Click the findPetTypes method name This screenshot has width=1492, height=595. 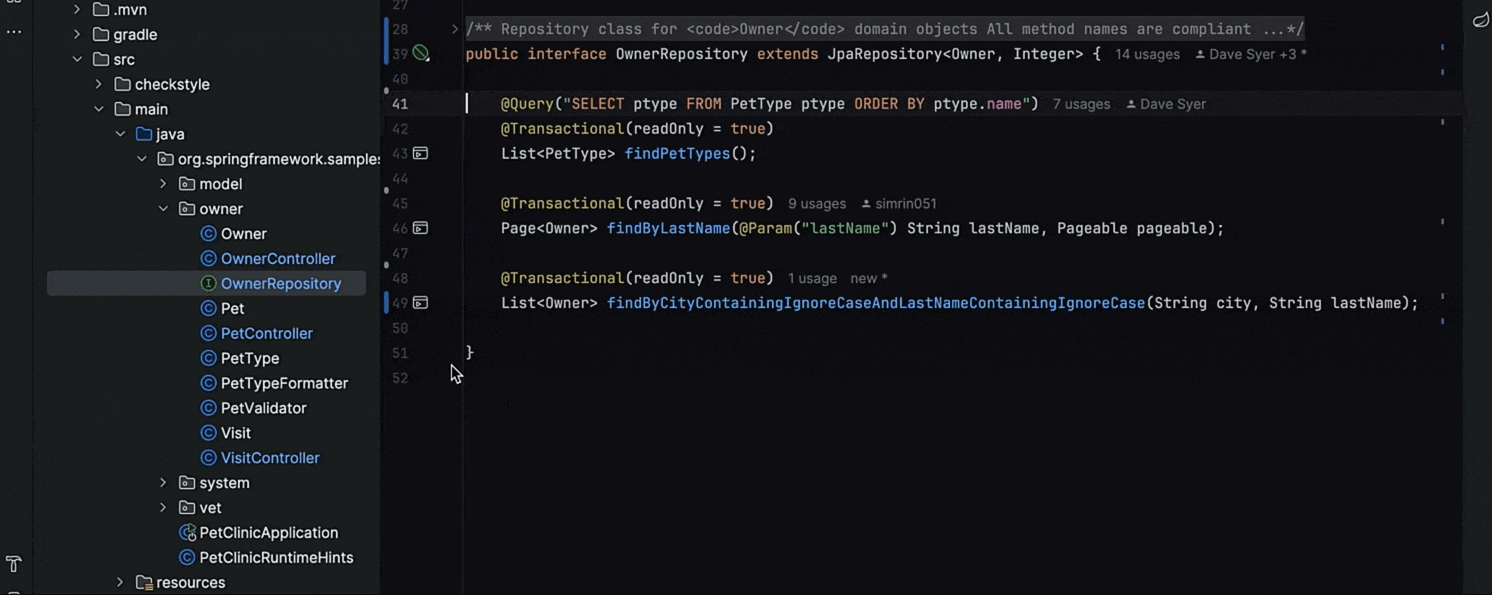tap(677, 154)
